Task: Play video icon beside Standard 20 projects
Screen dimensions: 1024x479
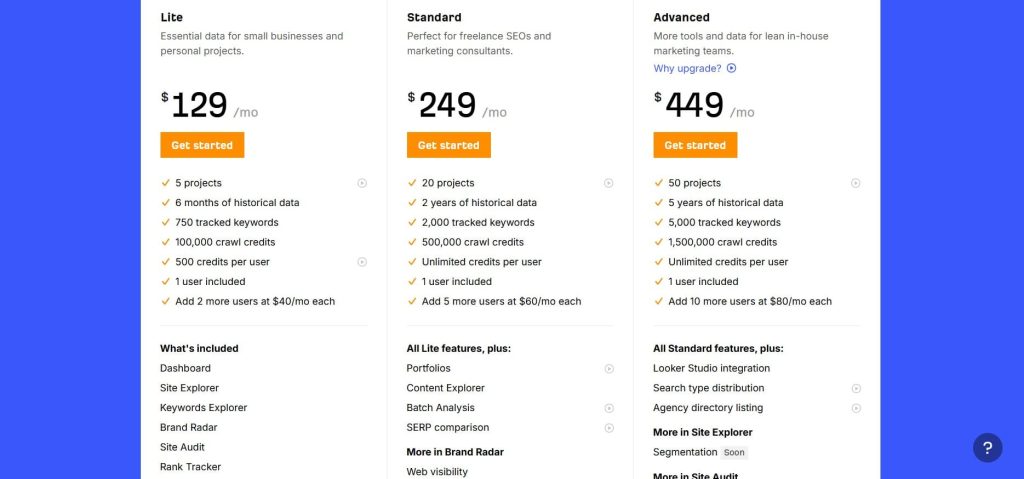Action: (609, 183)
